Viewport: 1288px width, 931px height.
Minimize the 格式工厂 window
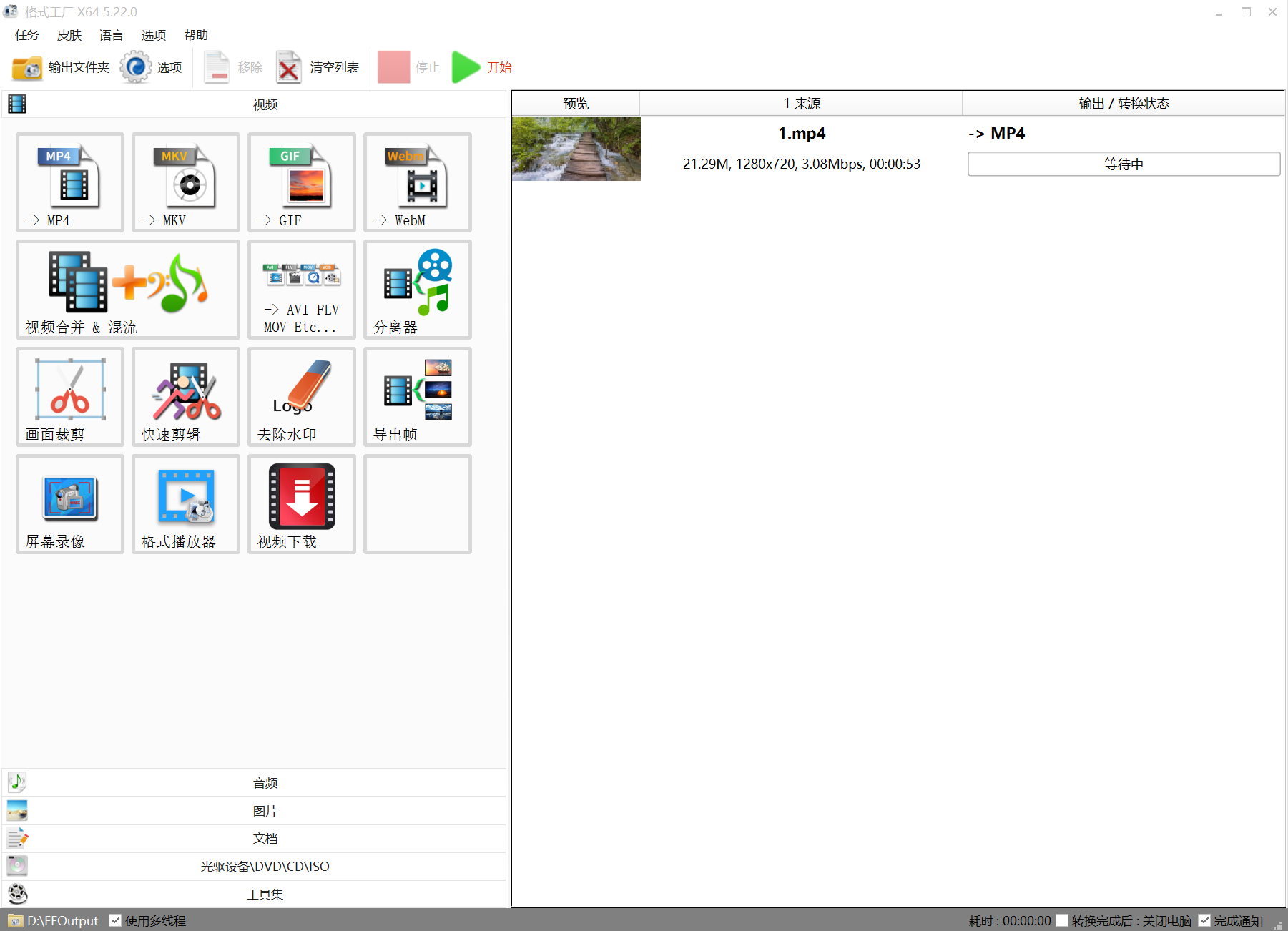[1219, 12]
